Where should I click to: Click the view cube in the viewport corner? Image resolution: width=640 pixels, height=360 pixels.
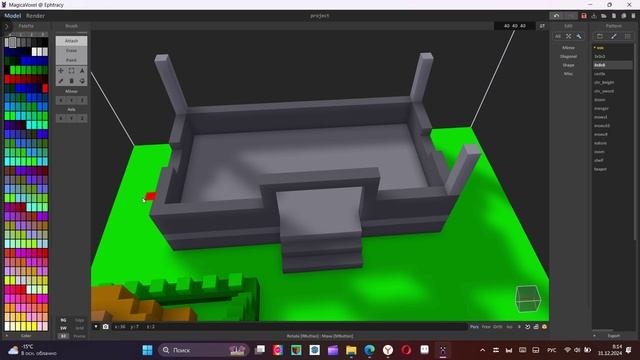(x=528, y=299)
